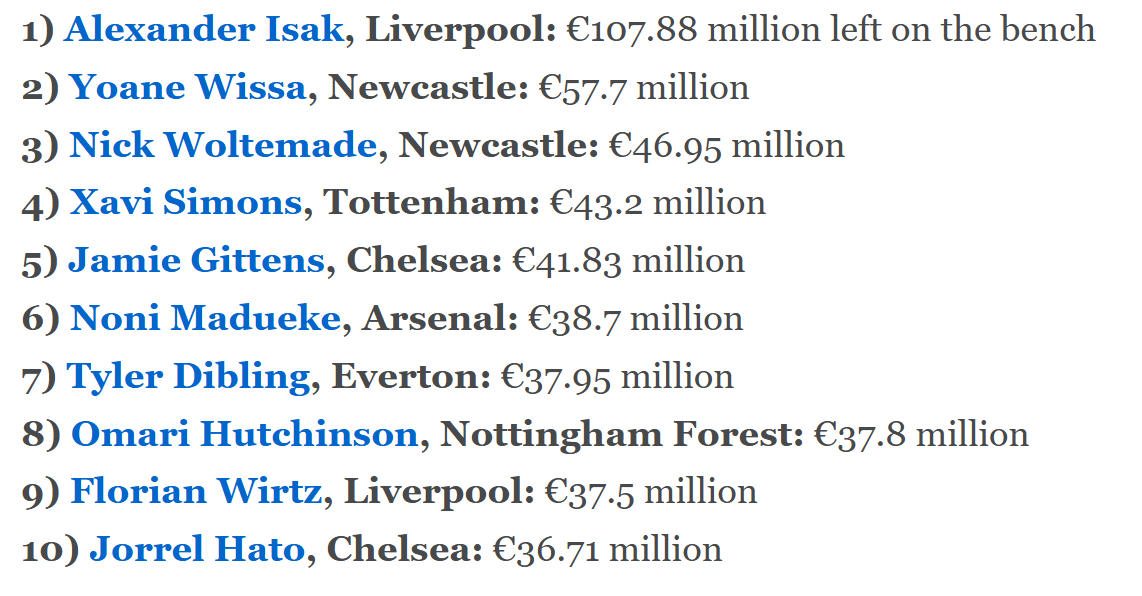Viewport: 1142px width, 596px height.
Task: Click the Arsenal club name text
Action: click(439, 318)
